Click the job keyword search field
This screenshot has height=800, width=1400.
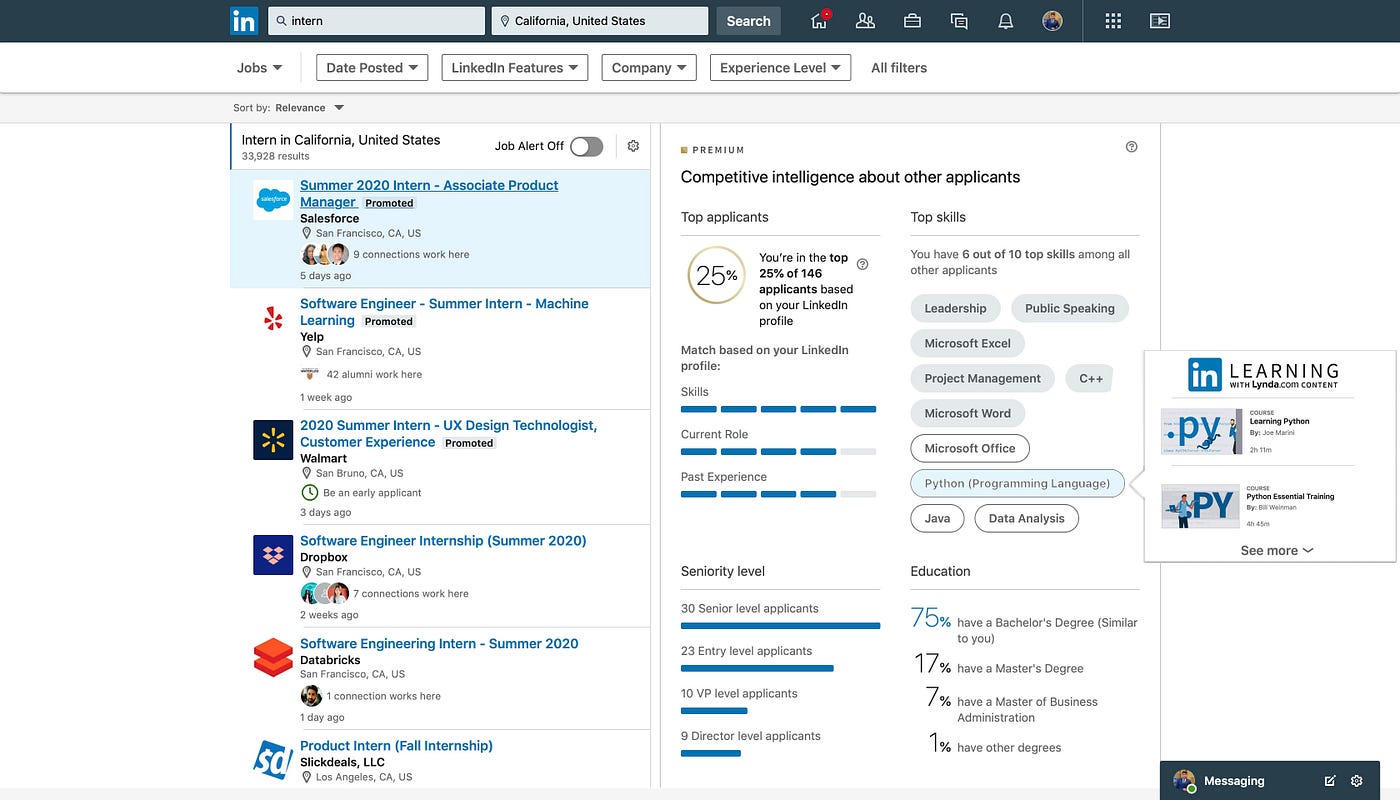pyautogui.click(x=376, y=21)
